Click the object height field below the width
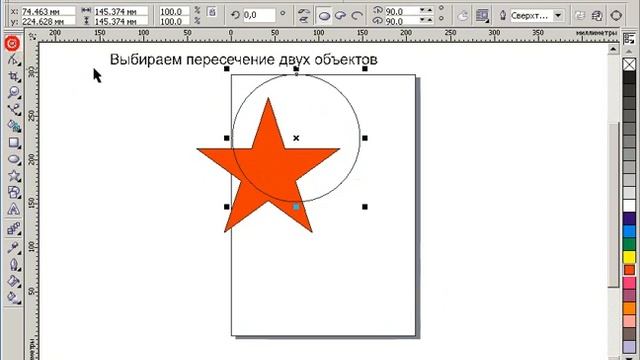This screenshot has height=360, width=640. click(x=120, y=21)
